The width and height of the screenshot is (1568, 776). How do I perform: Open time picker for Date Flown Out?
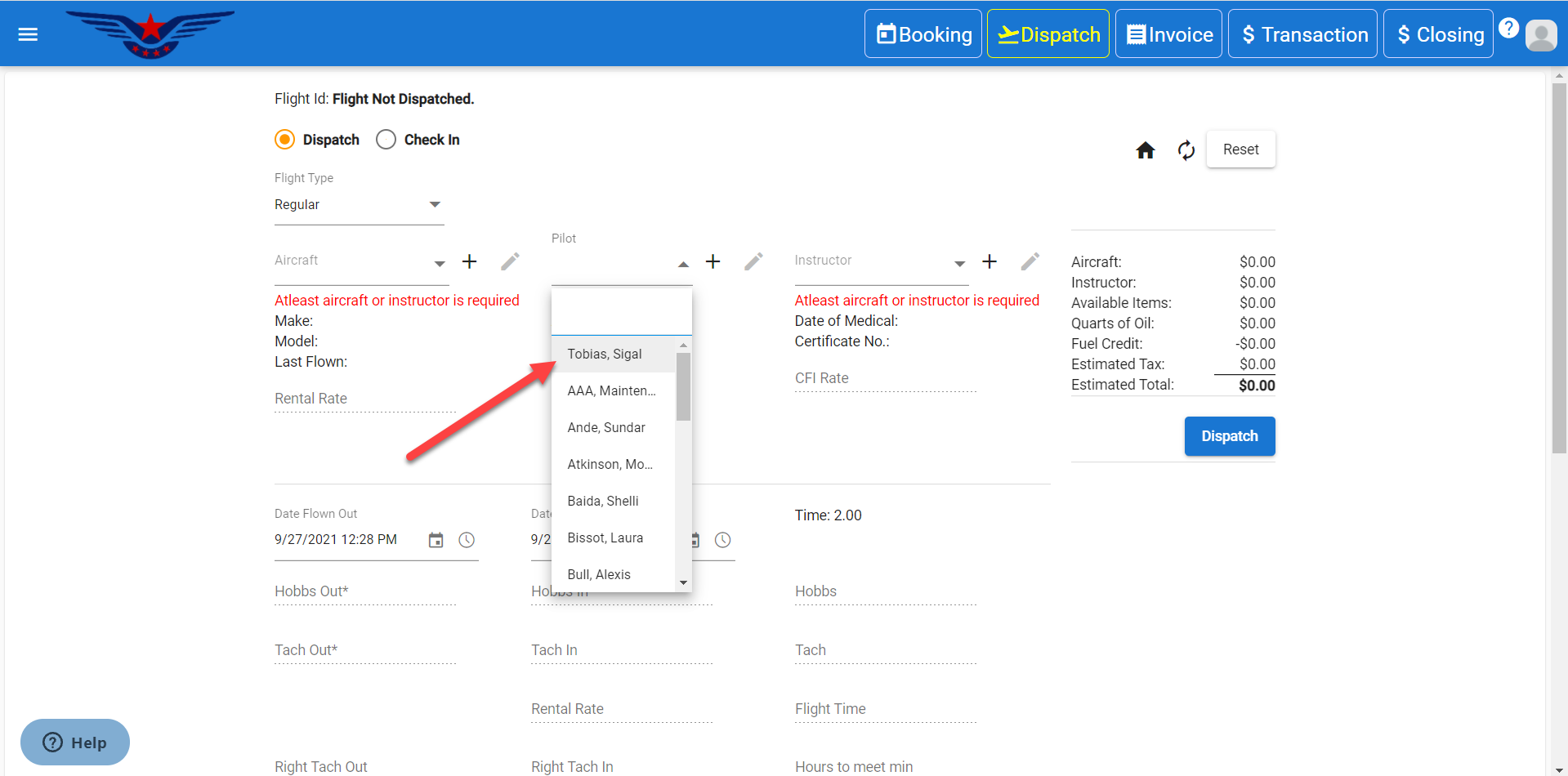467,540
